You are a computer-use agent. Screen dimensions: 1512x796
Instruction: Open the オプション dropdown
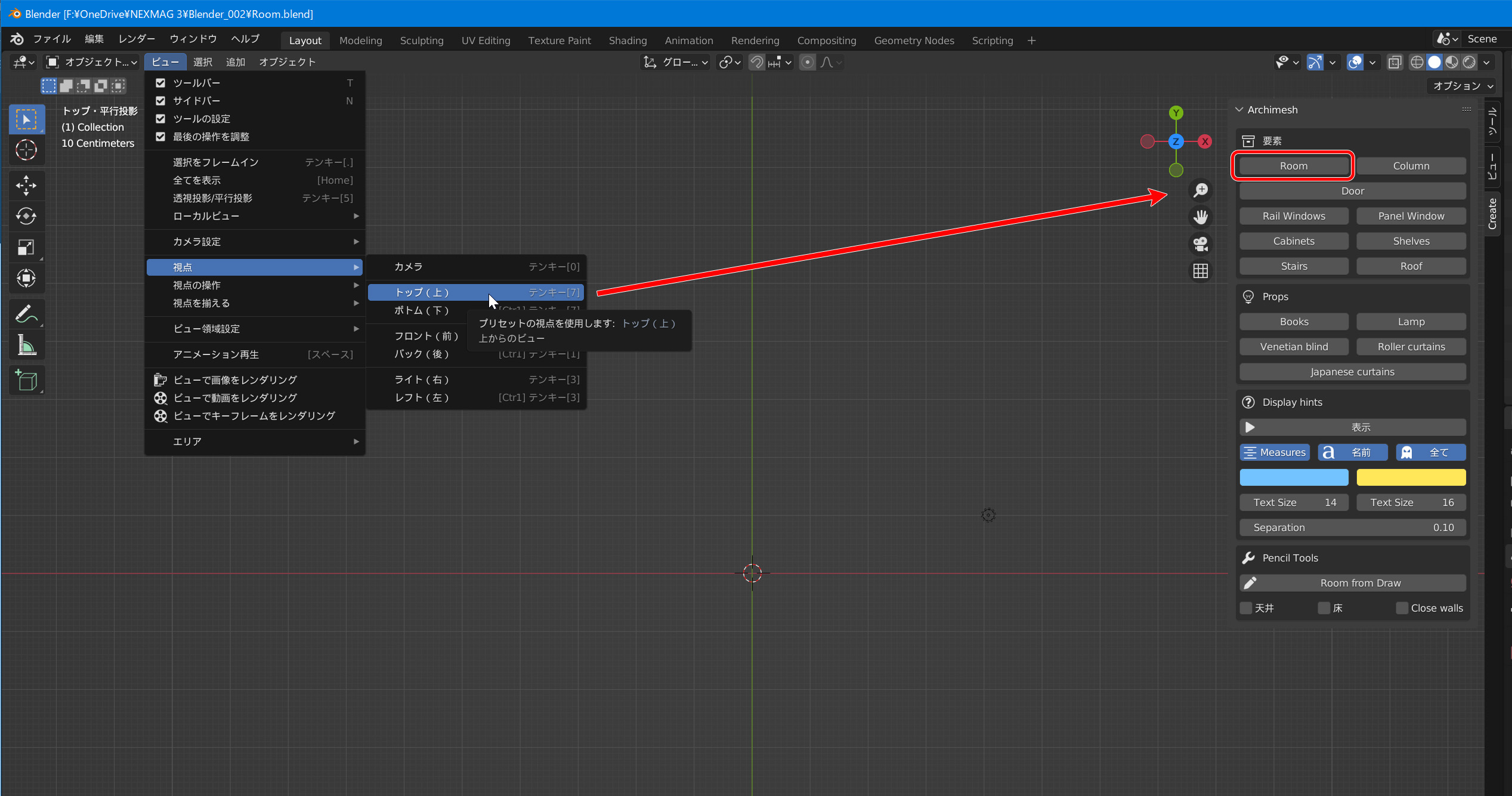pos(1462,86)
